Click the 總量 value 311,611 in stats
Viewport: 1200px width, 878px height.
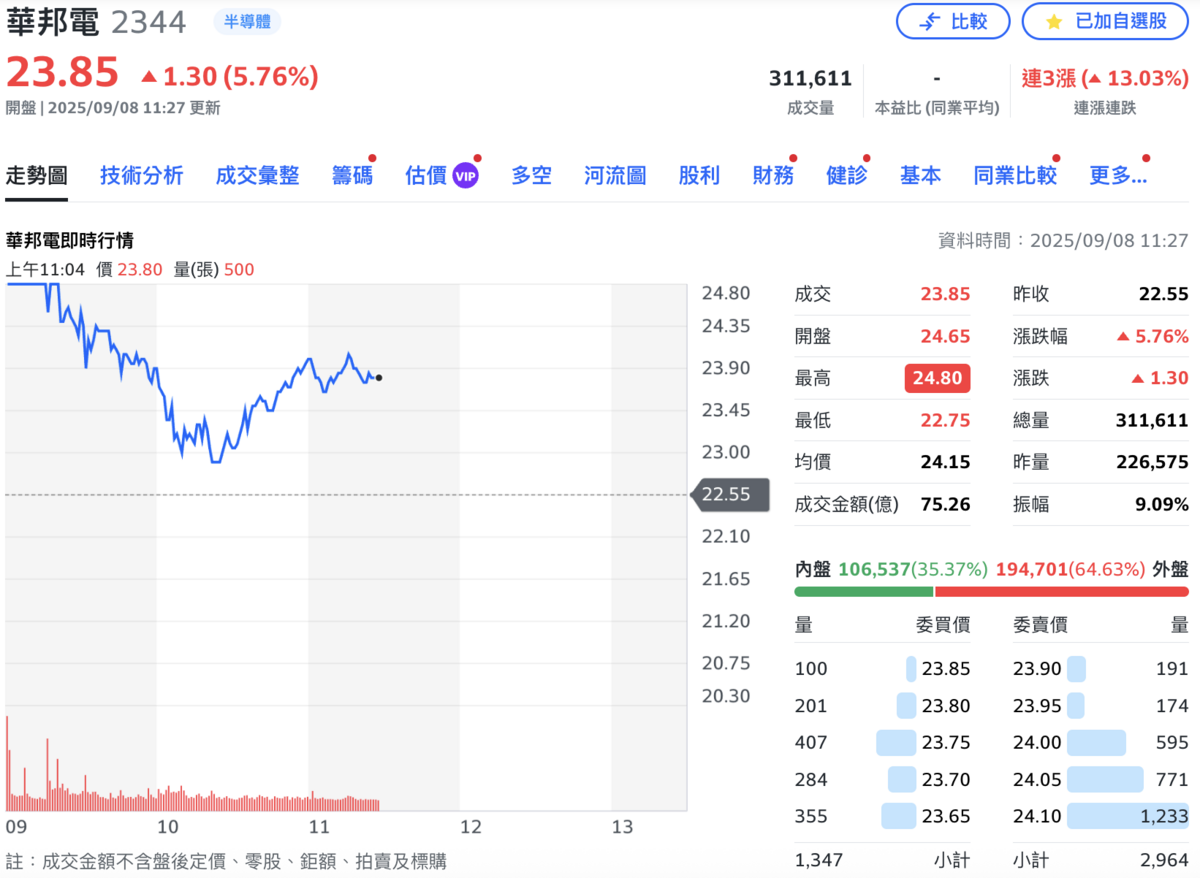(1151, 420)
